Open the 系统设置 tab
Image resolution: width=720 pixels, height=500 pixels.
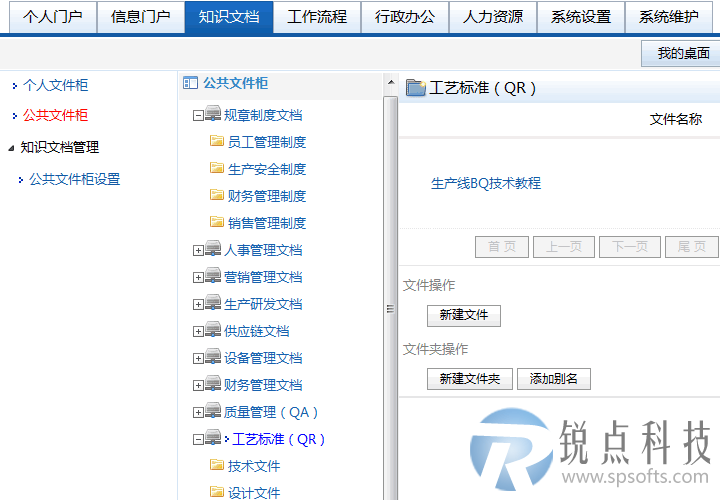pyautogui.click(x=581, y=17)
